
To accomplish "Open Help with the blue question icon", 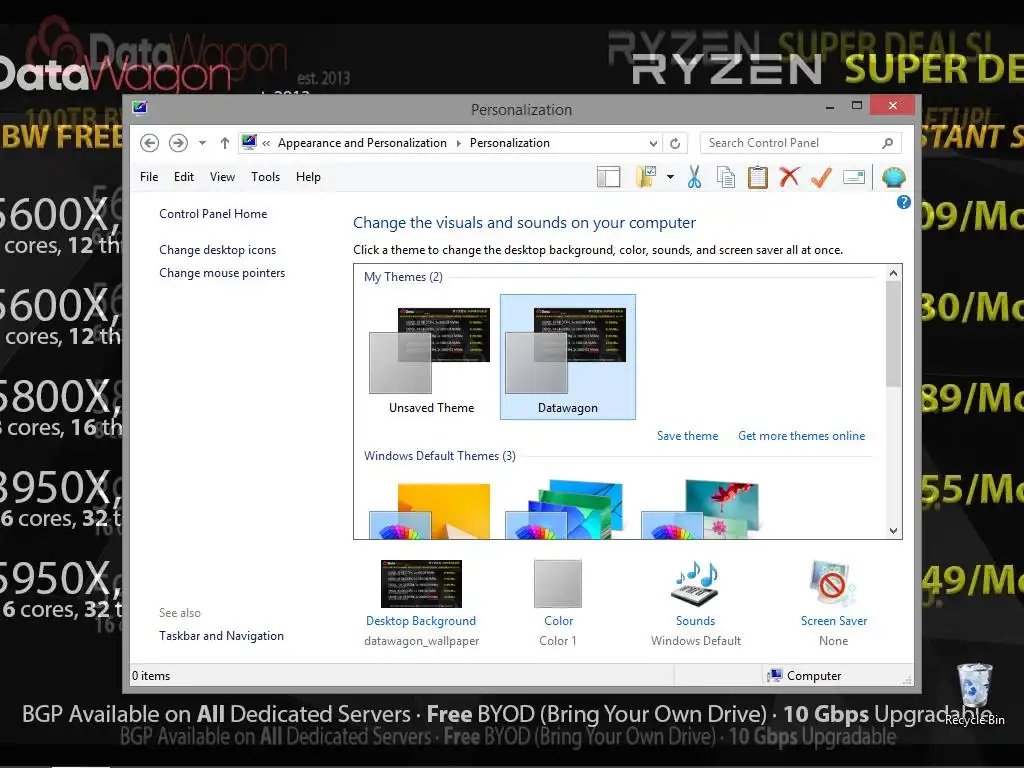I will pos(904,202).
